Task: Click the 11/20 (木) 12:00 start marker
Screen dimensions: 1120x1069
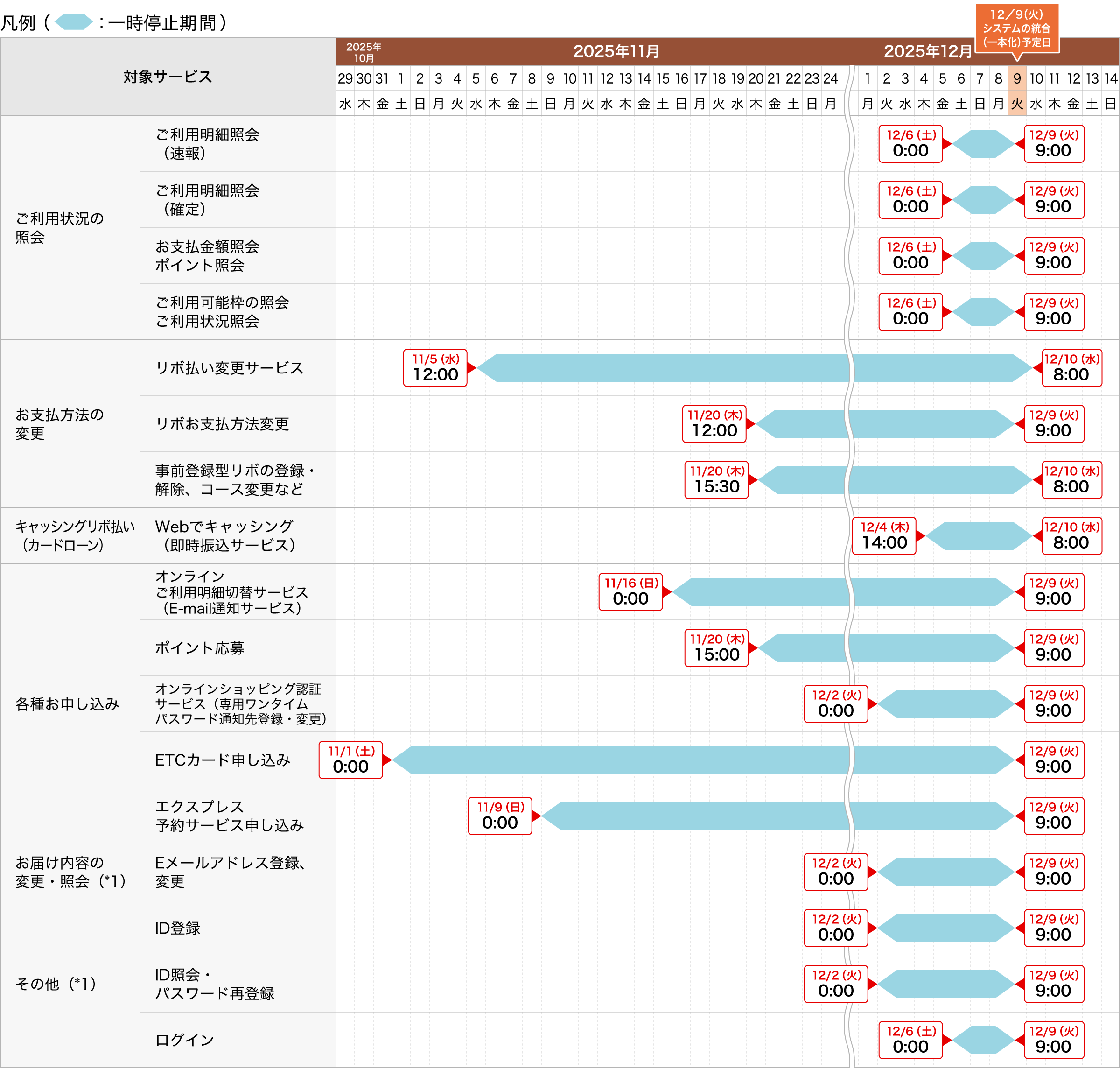Action: tap(714, 424)
